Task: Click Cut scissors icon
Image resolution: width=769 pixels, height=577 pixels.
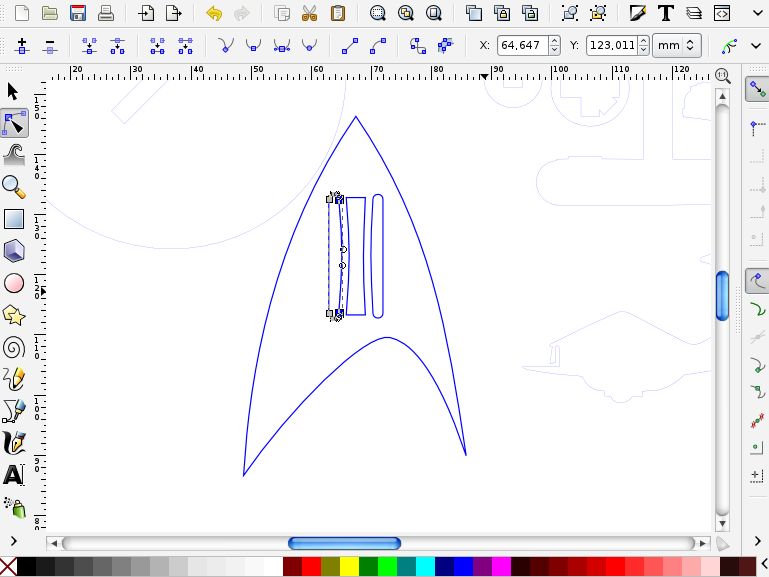Action: (x=309, y=13)
